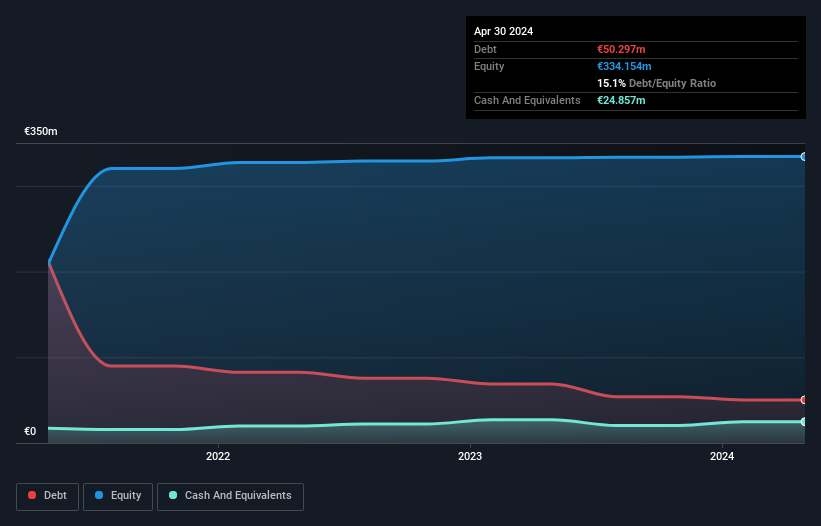Click the Cash And Equivalents tooltip label
This screenshot has width=821, height=526.
tap(527, 100)
